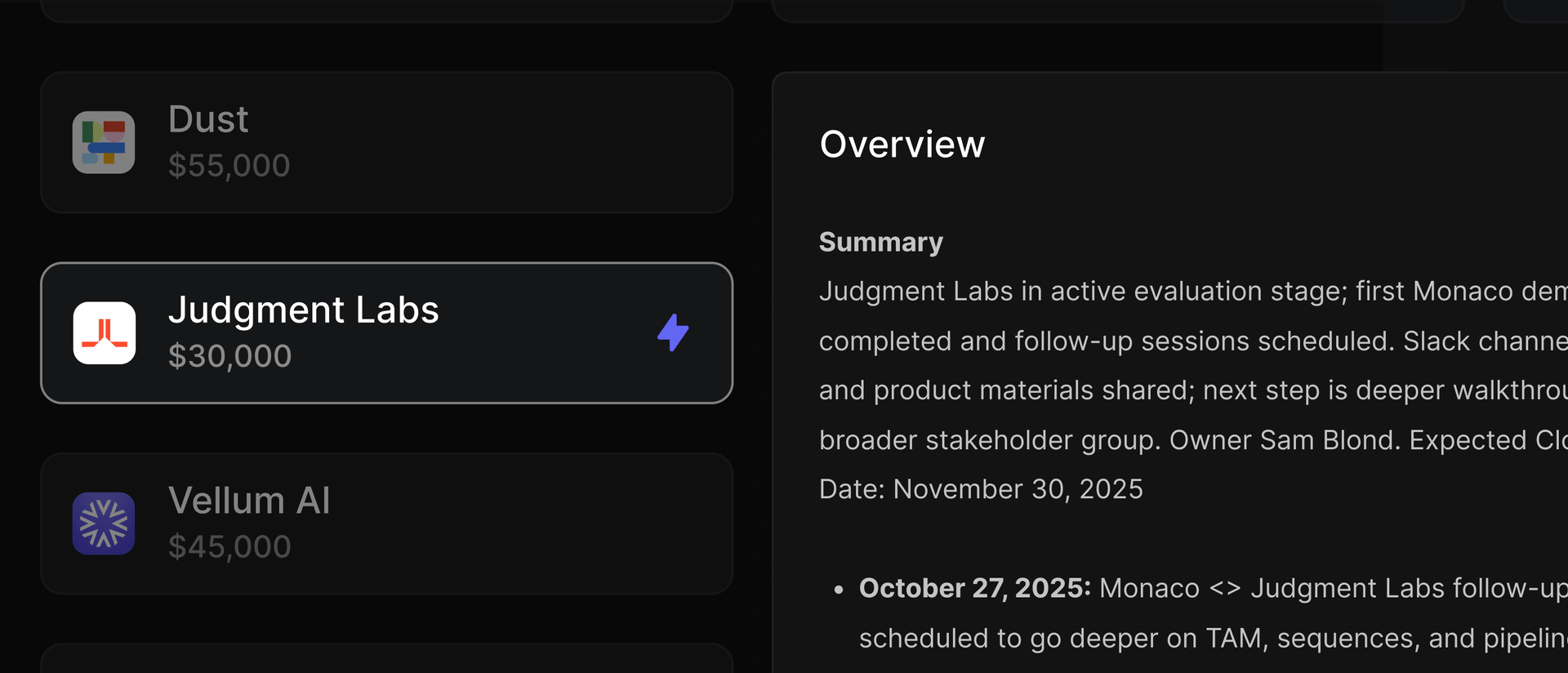Image resolution: width=1568 pixels, height=673 pixels.
Task: Click the first line of the summary paragraph
Action: click(x=1192, y=292)
